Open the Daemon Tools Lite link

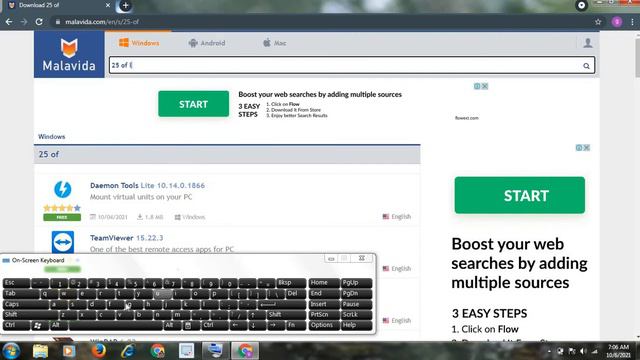click(147, 185)
